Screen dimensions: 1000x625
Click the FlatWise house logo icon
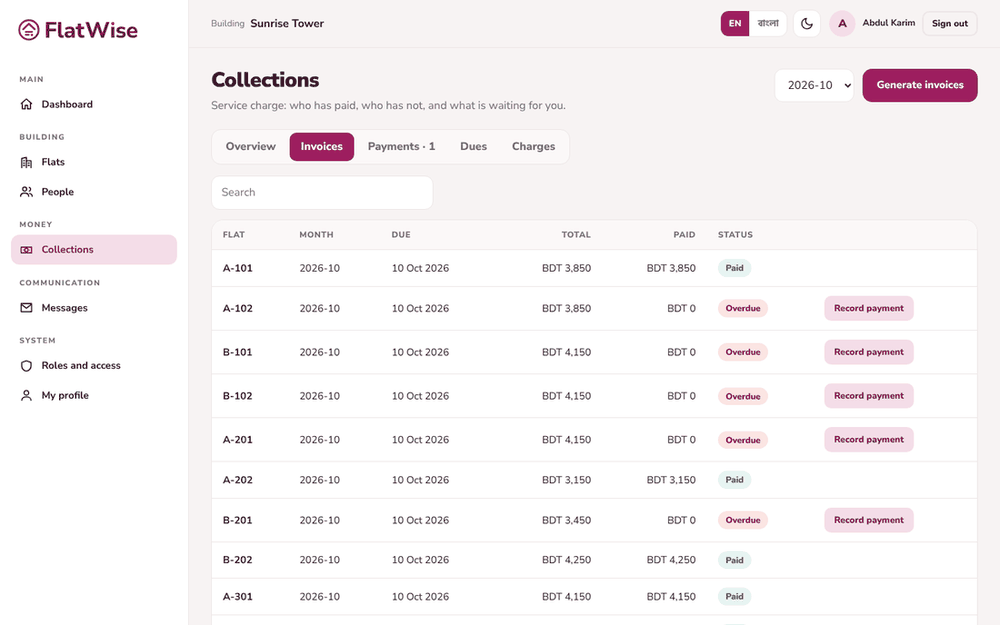click(29, 29)
